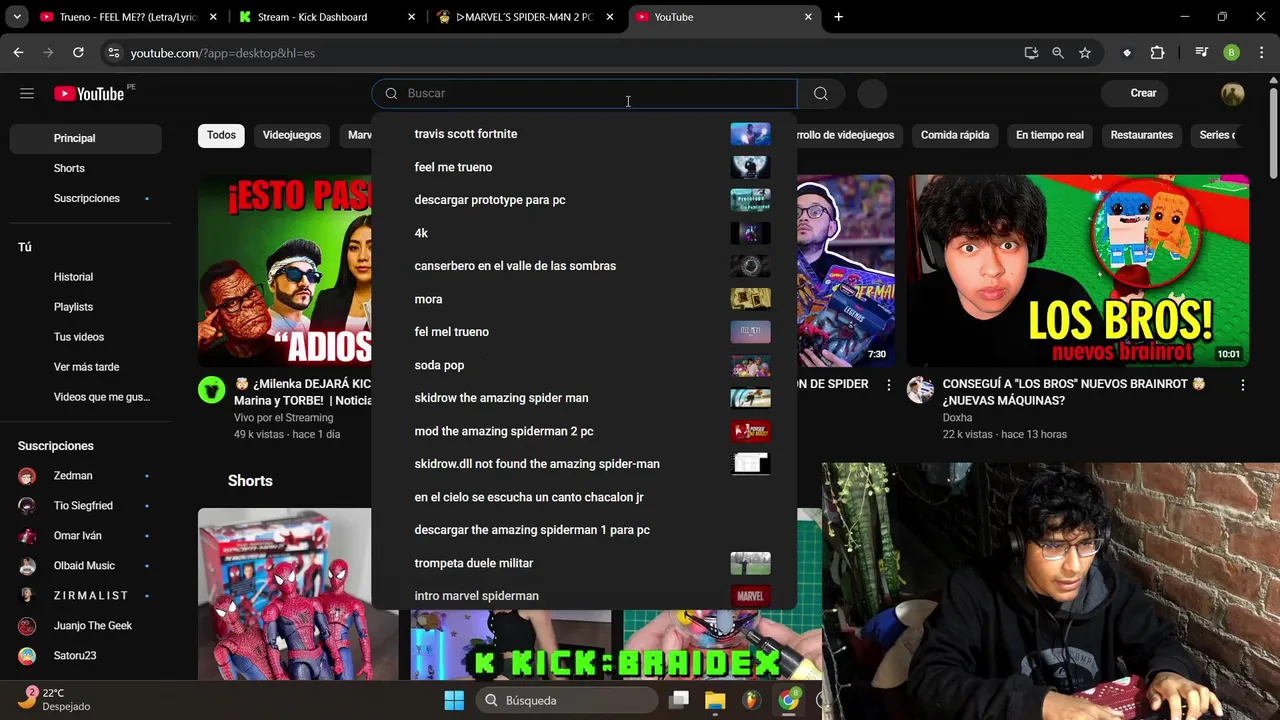Screen dimensions: 1280x720
Task: Click Doxha channel avatar
Action: pyautogui.click(x=920, y=390)
